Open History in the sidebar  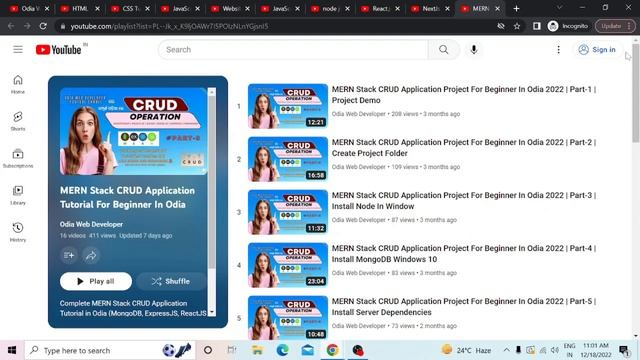(x=18, y=232)
